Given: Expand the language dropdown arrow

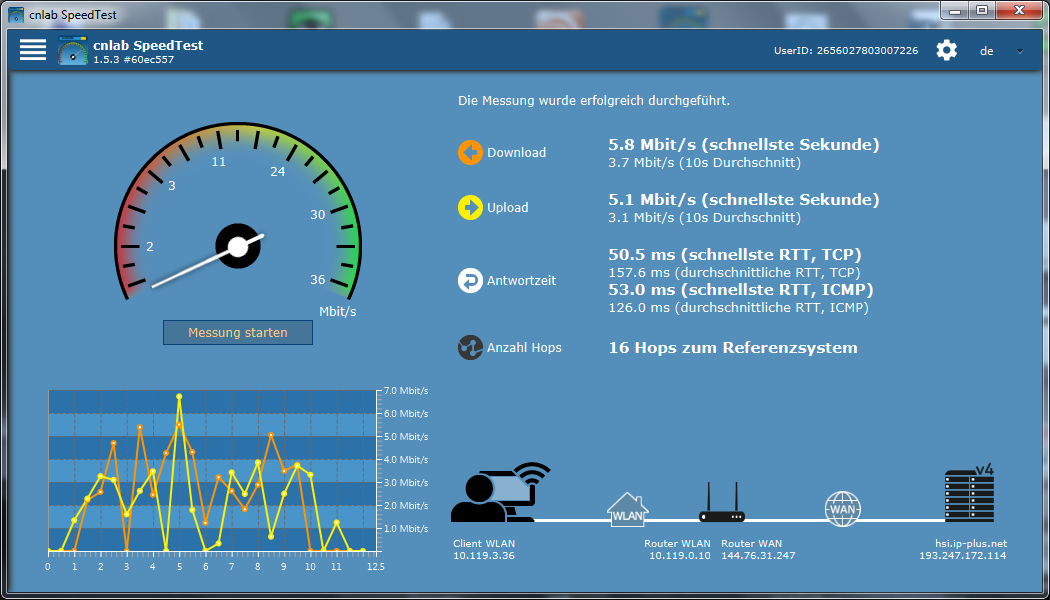Looking at the screenshot, I should tap(1020, 51).
